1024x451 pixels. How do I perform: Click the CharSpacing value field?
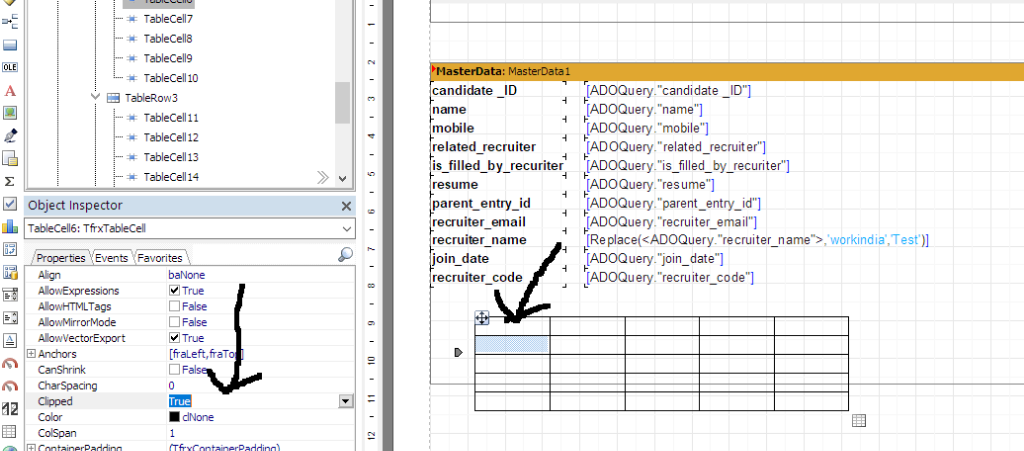coord(261,386)
